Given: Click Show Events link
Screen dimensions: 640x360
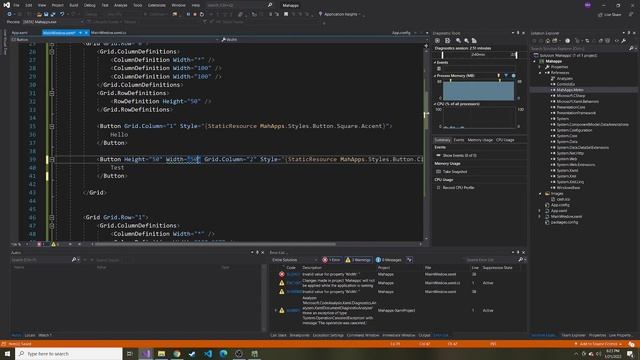Looking at the screenshot, I should click(x=460, y=156).
